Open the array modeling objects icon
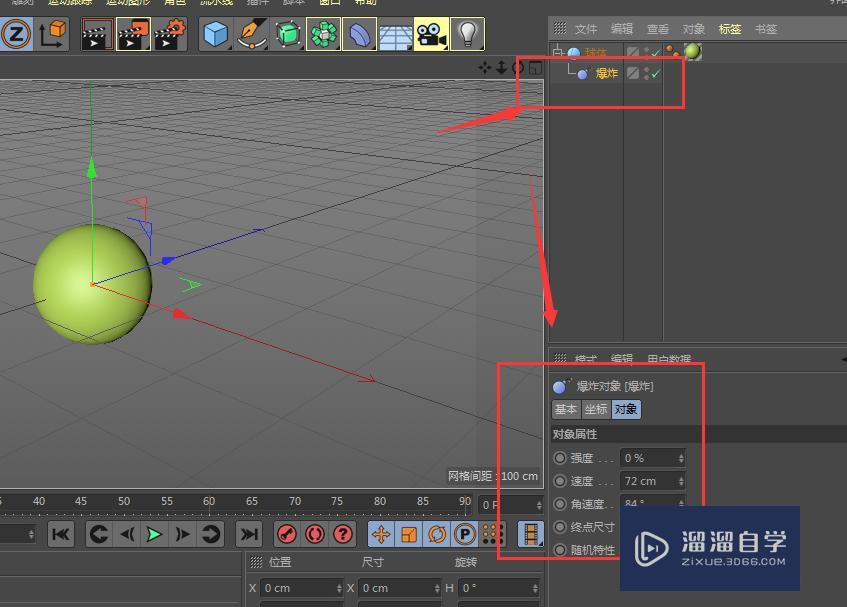The height and width of the screenshot is (607, 847). (x=323, y=34)
